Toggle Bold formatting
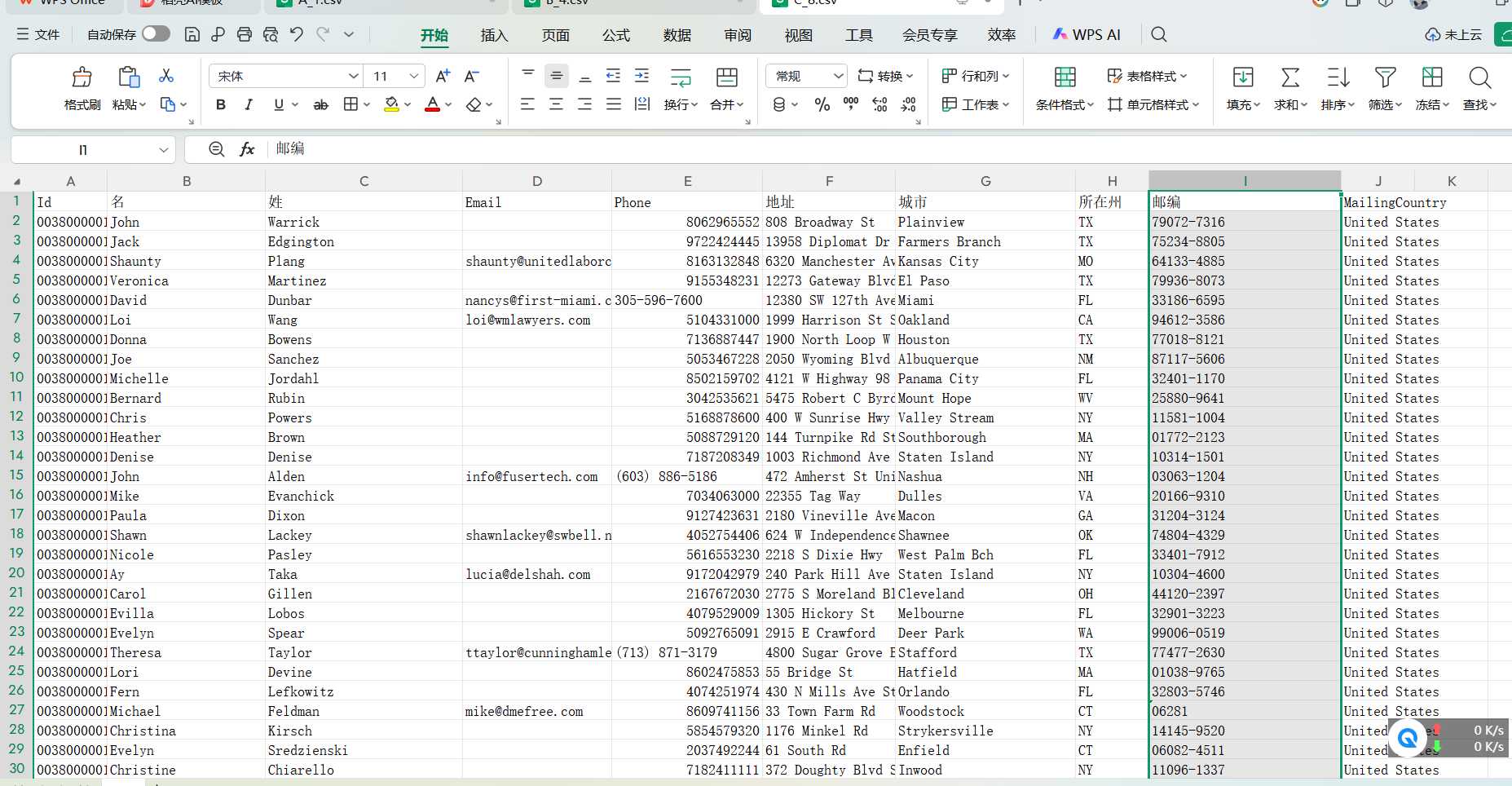 tap(221, 104)
